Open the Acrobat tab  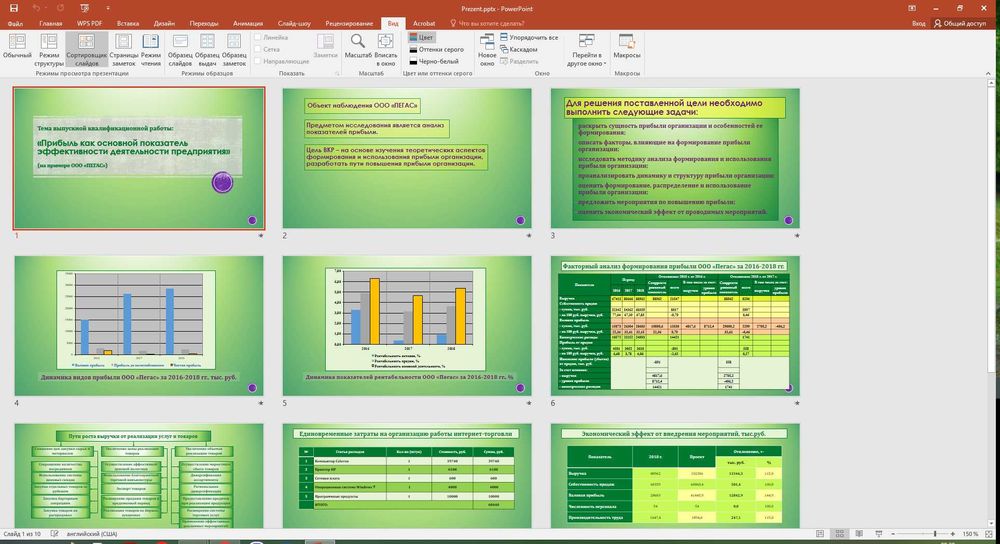click(424, 24)
